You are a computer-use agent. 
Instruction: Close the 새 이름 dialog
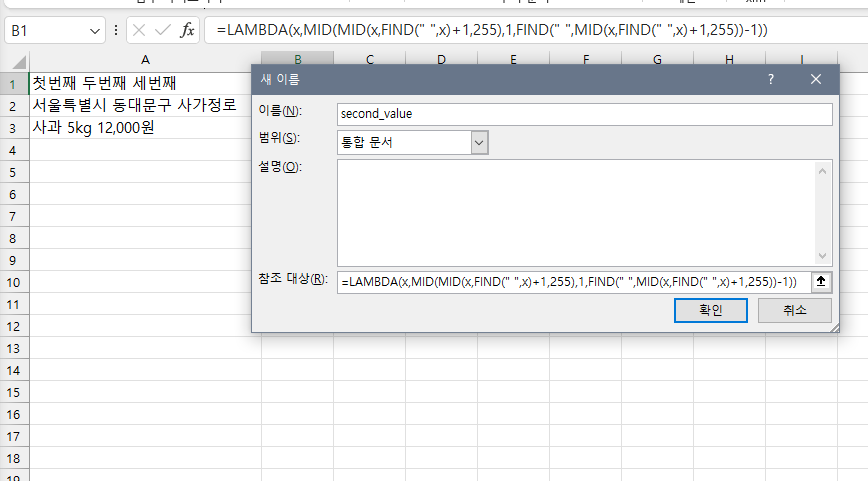[815, 79]
